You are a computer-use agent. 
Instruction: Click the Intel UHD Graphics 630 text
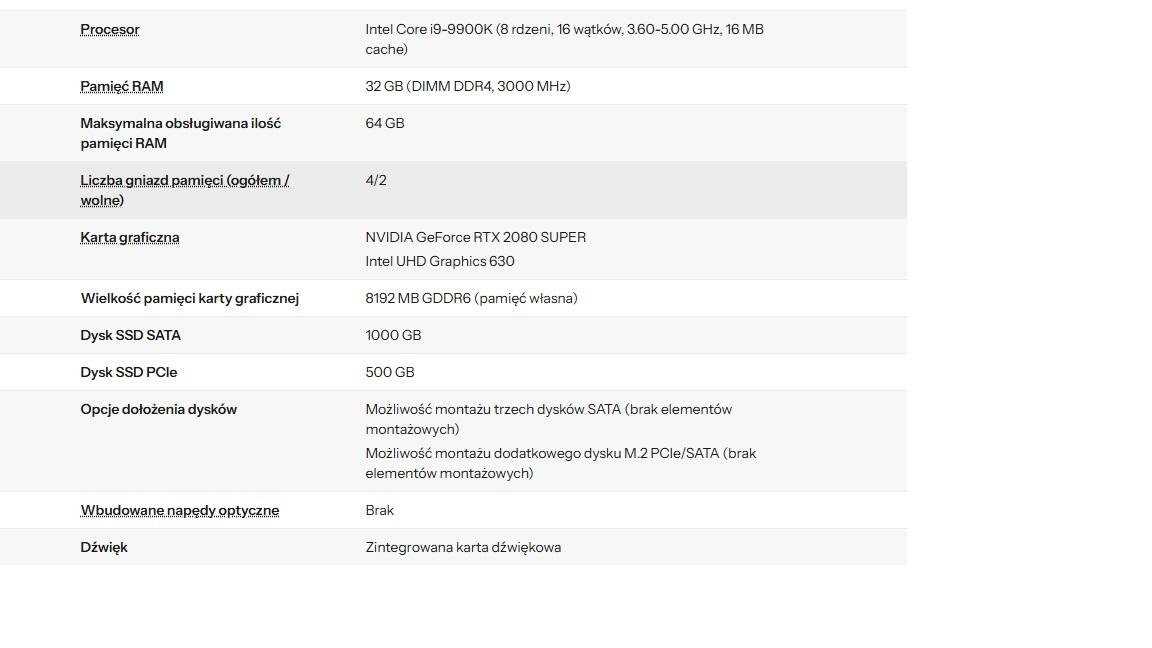point(440,261)
